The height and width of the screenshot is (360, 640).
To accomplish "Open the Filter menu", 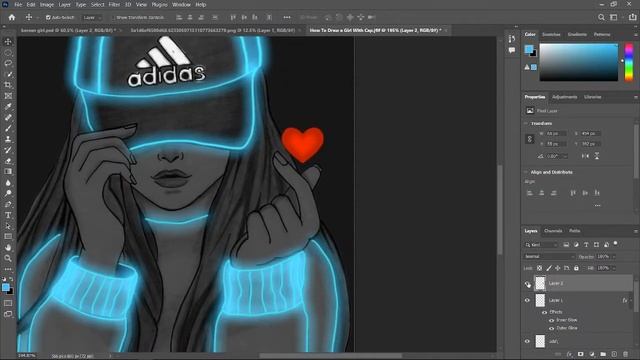I will 114,4.
